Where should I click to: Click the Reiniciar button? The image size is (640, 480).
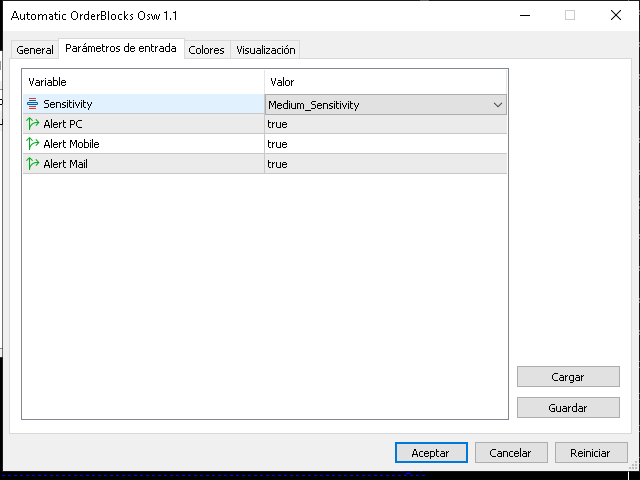591,453
